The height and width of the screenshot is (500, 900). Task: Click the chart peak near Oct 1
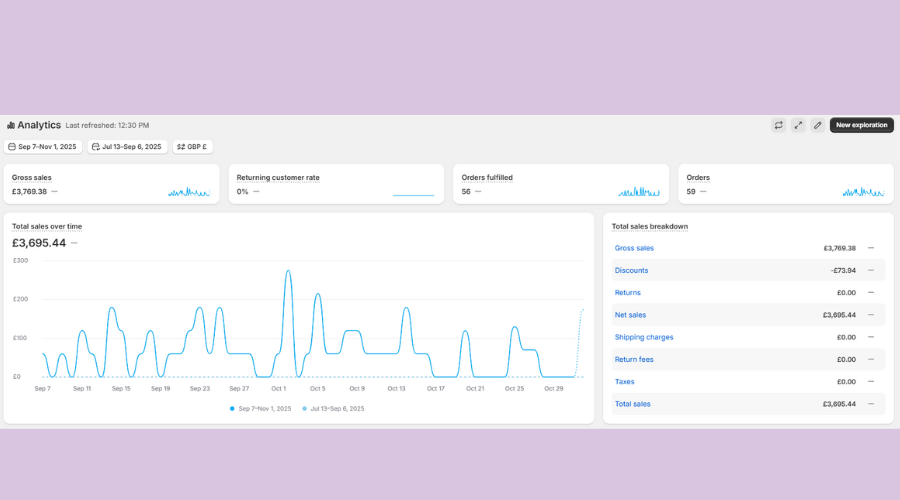click(x=288, y=272)
